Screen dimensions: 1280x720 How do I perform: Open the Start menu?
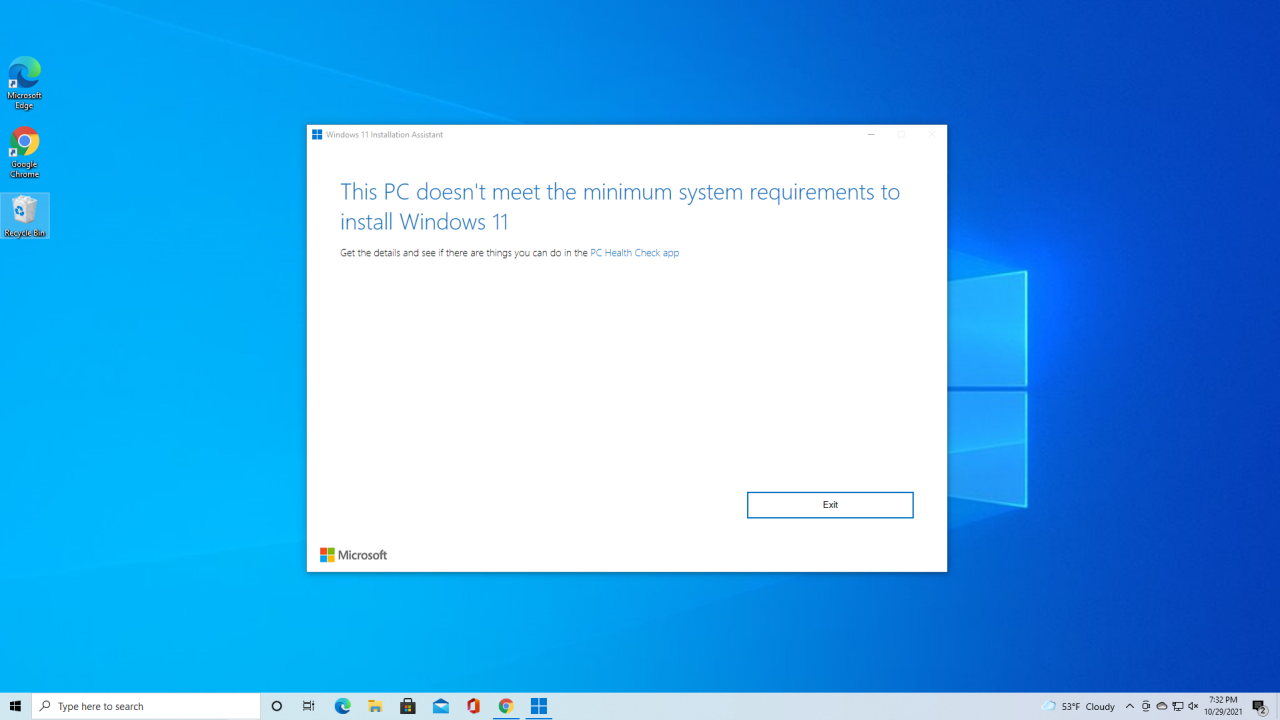pyautogui.click(x=15, y=706)
